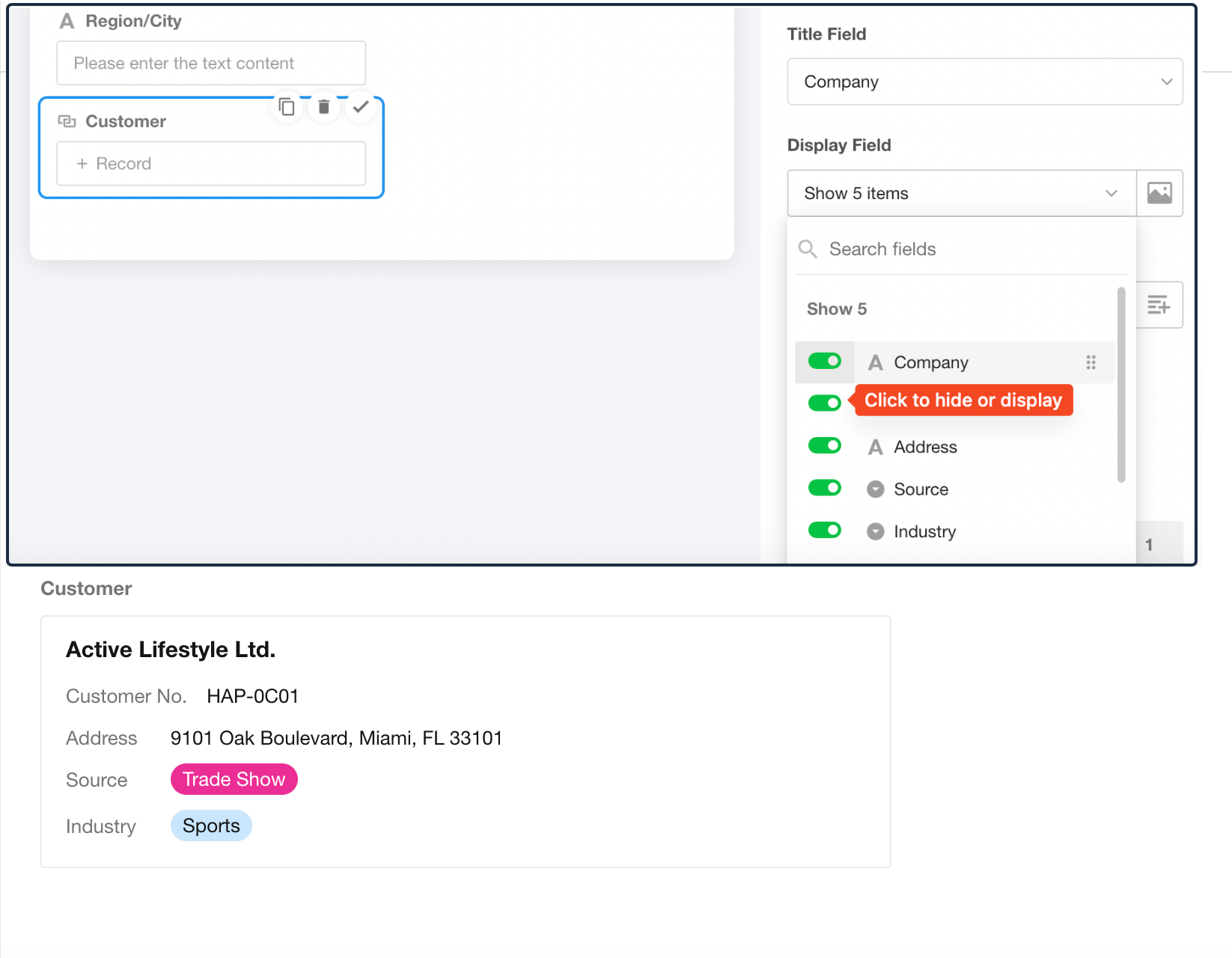Click the image cover icon beside Display Field
This screenshot has width=1232, height=958.
point(1159,193)
